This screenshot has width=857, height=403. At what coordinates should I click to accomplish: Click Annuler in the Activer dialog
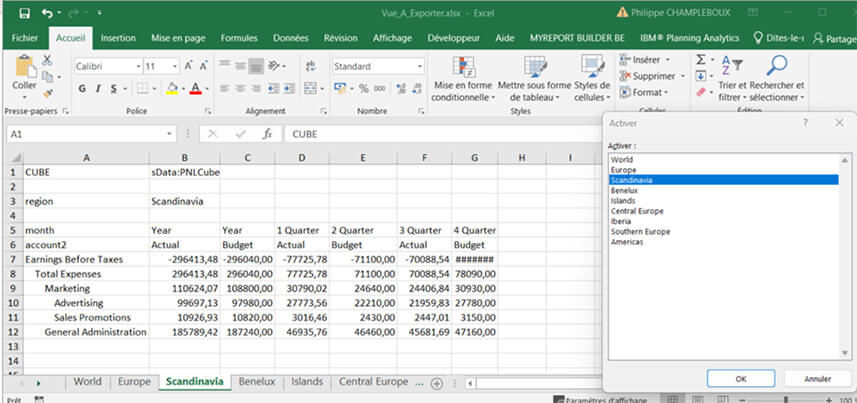[x=818, y=378]
